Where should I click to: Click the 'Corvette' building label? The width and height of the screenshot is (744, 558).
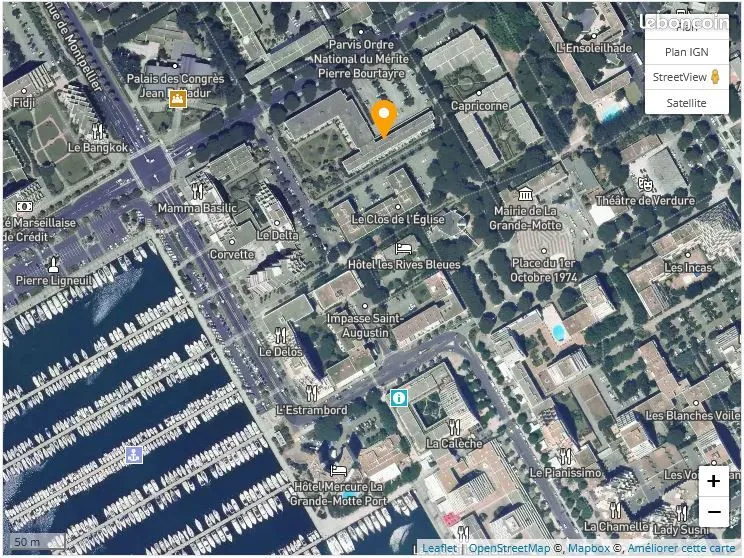pos(232,254)
